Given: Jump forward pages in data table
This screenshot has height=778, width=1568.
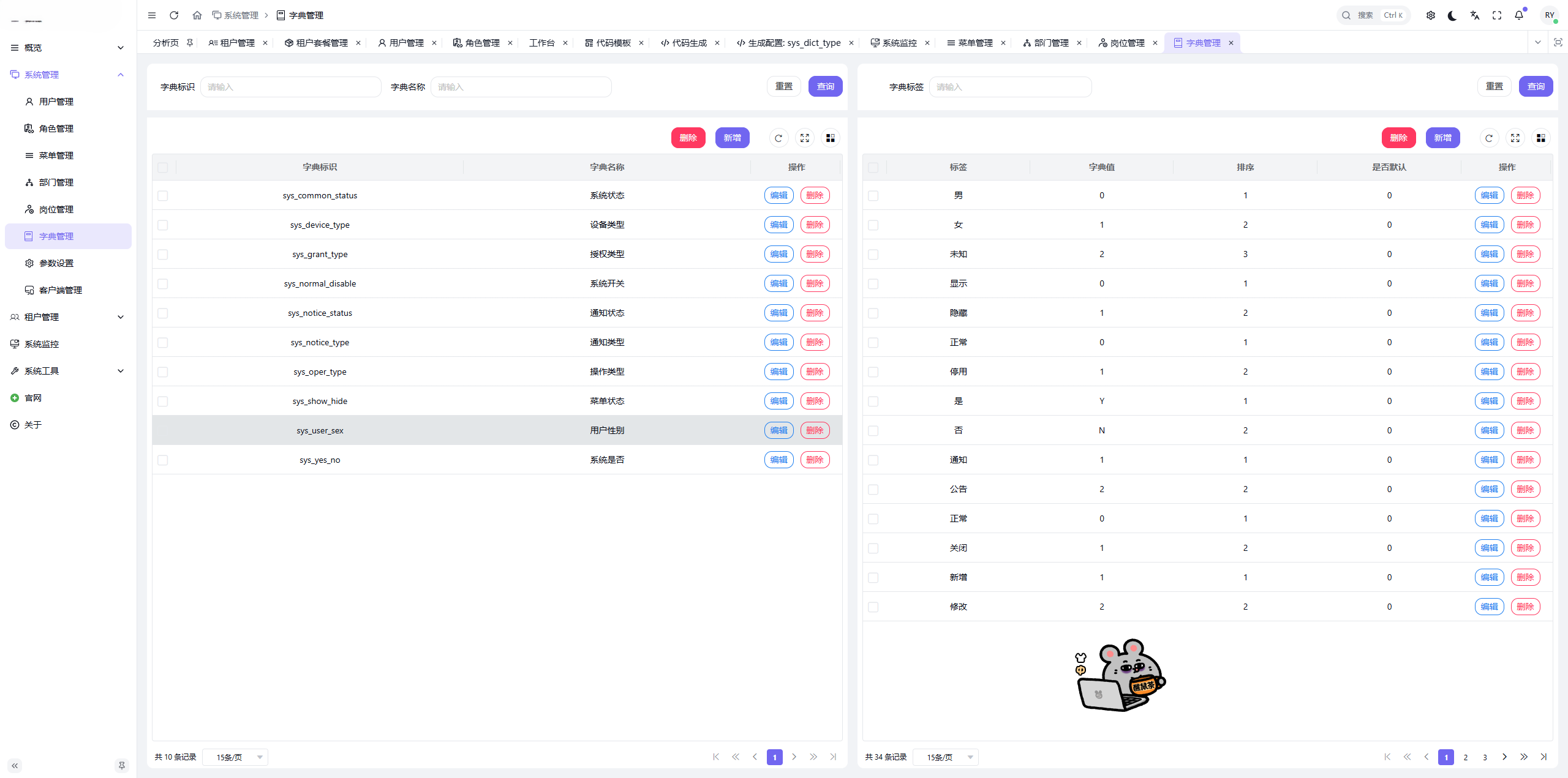Looking at the screenshot, I should (x=1524, y=757).
